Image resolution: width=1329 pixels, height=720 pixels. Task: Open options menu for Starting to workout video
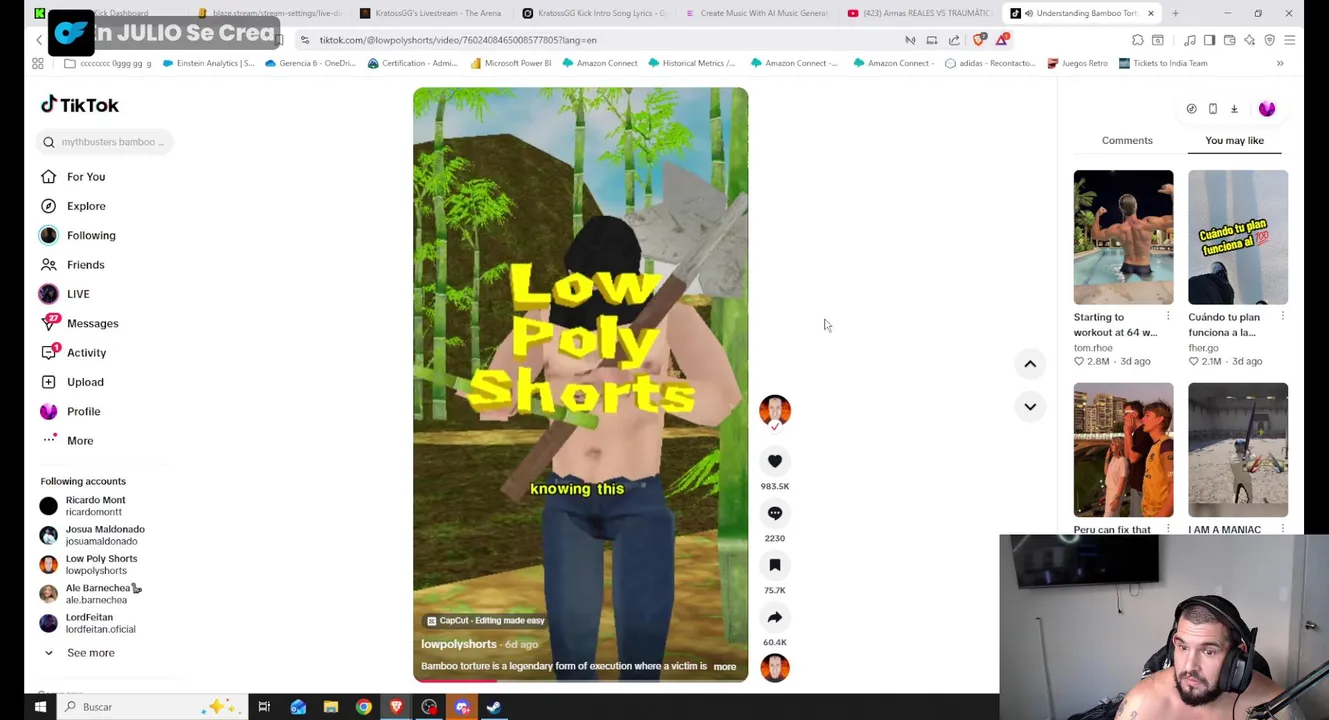click(x=1168, y=317)
